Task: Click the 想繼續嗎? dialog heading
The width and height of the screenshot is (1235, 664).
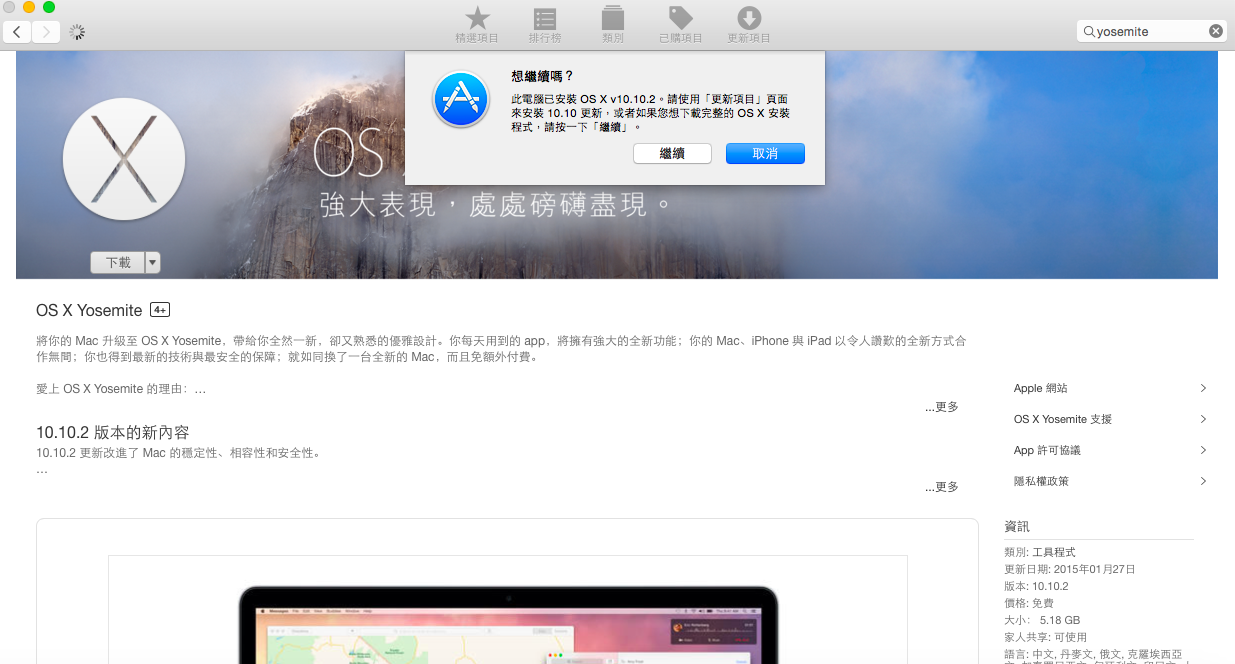Action: 543,76
